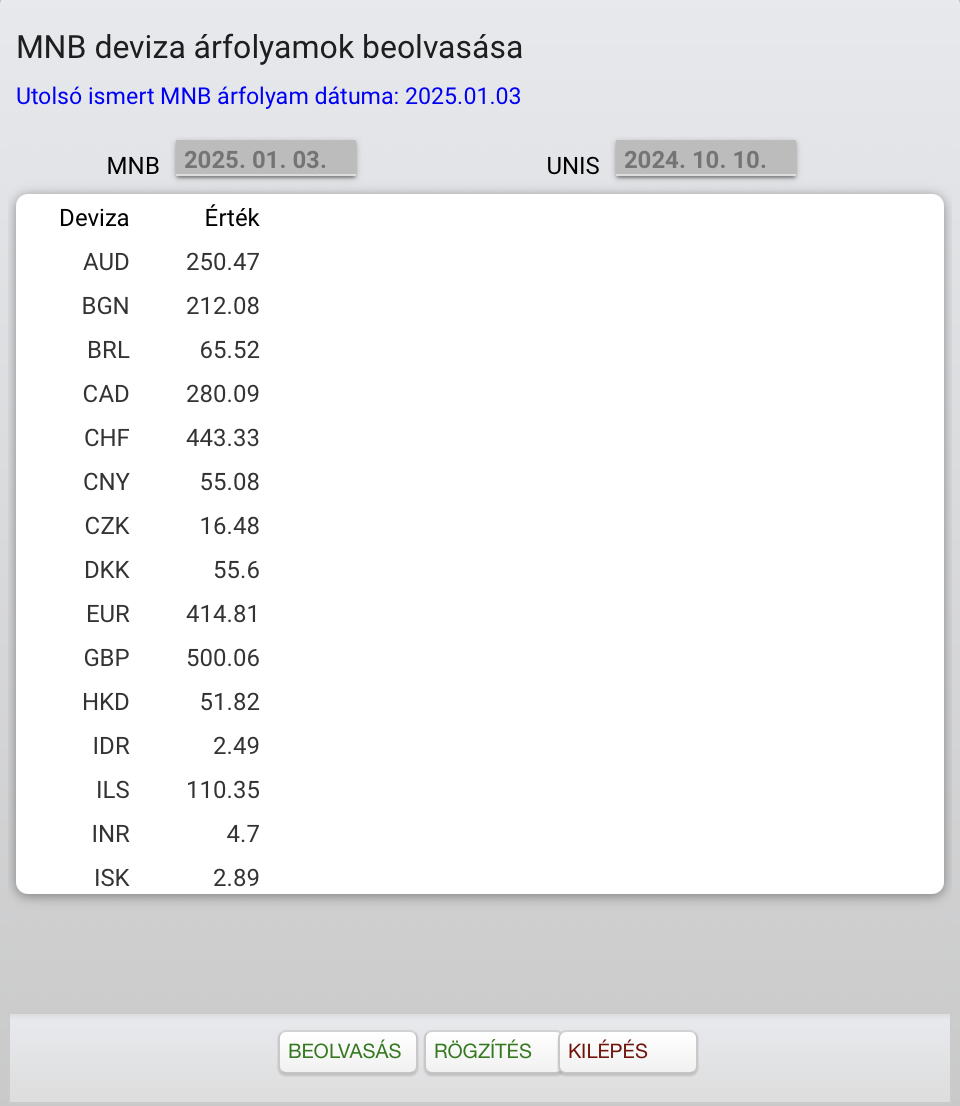Click the Érték column header
This screenshot has width=960, height=1106.
232,217
